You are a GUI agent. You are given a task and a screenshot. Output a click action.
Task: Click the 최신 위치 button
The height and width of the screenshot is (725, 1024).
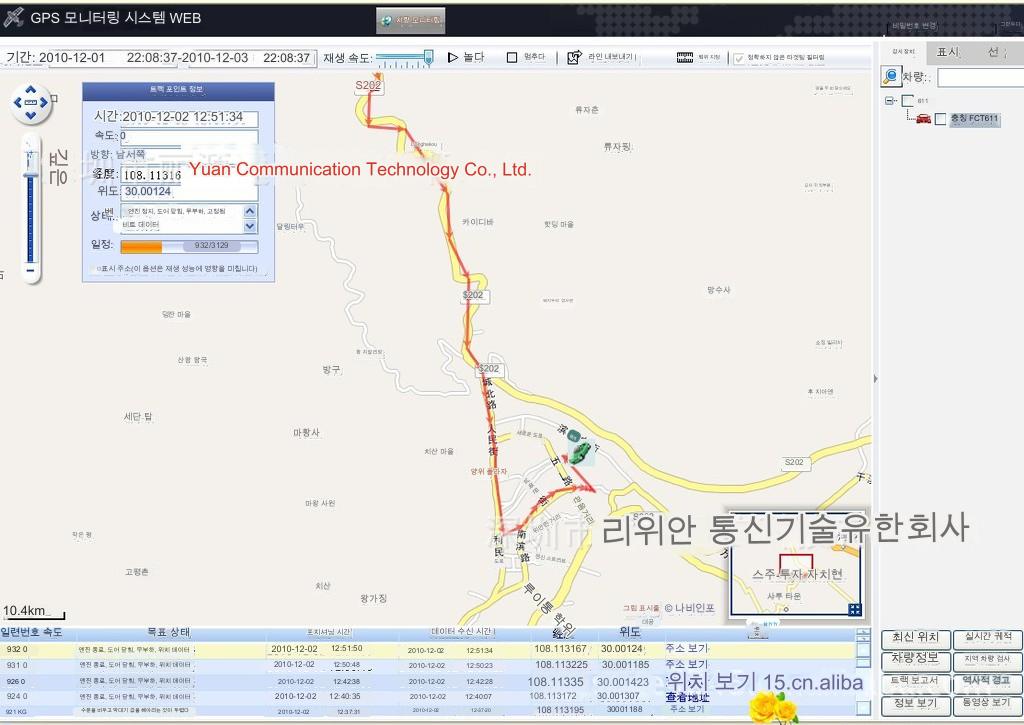pos(915,638)
